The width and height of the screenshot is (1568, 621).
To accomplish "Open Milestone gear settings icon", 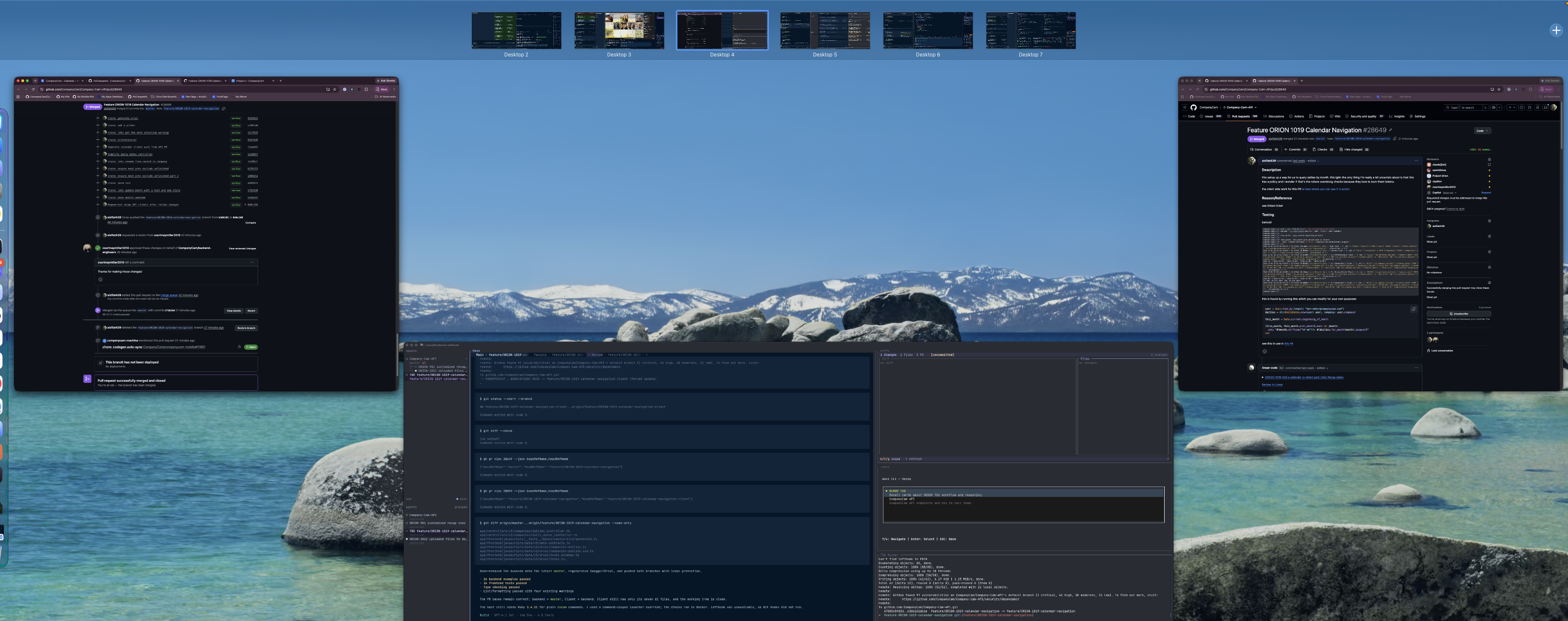I will 1490,267.
